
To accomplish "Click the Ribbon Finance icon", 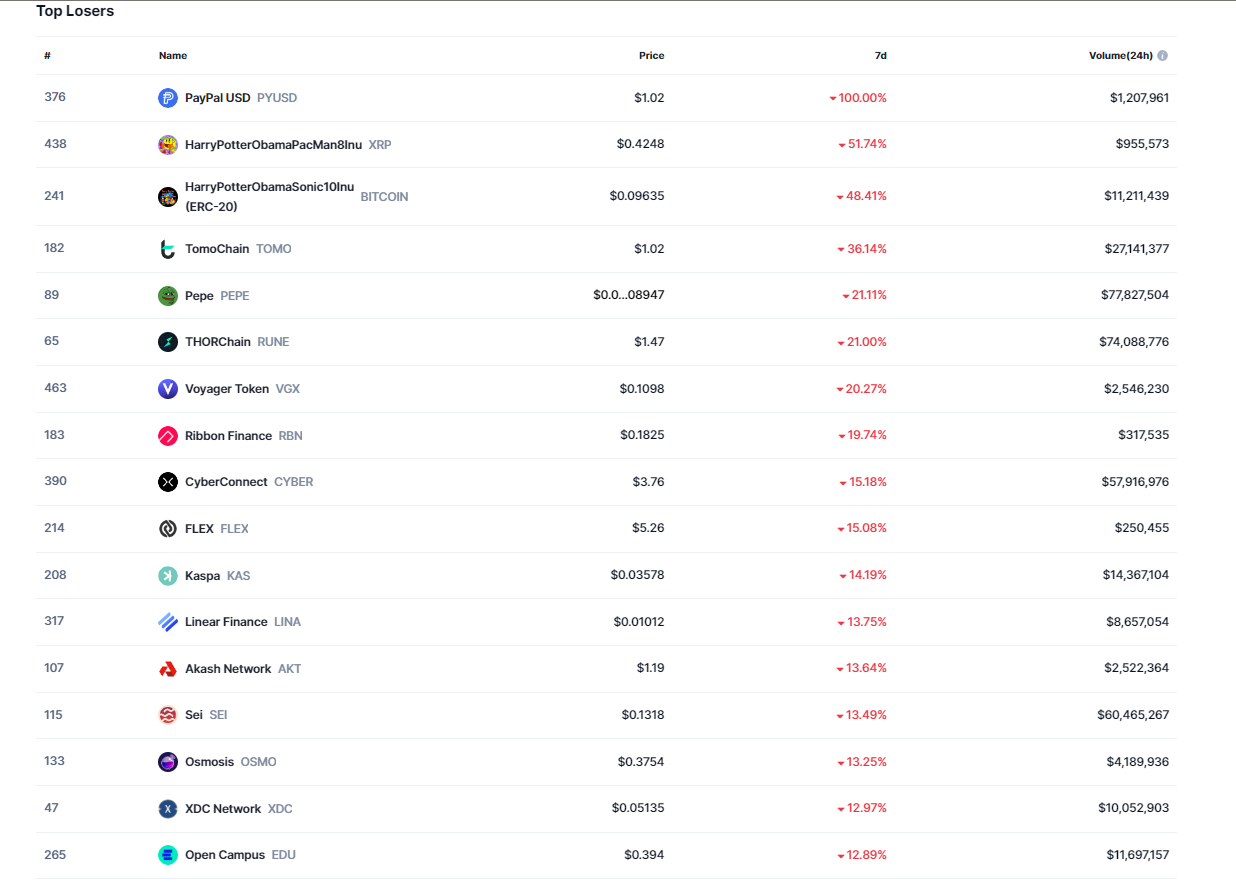I will coord(168,436).
